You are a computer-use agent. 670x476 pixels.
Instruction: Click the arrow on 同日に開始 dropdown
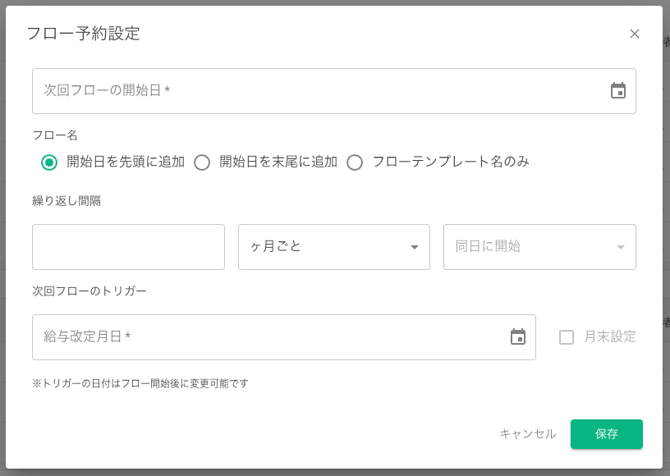tap(620, 247)
